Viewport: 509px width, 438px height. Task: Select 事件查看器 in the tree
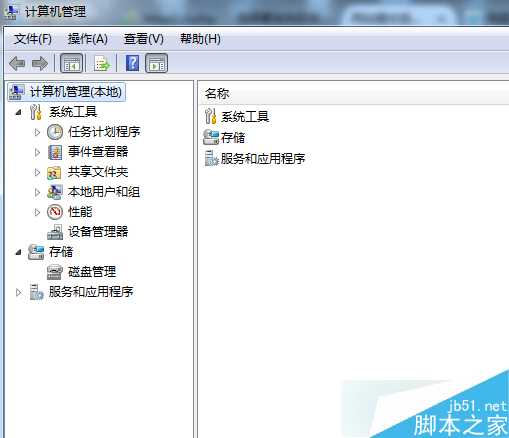pos(98,152)
